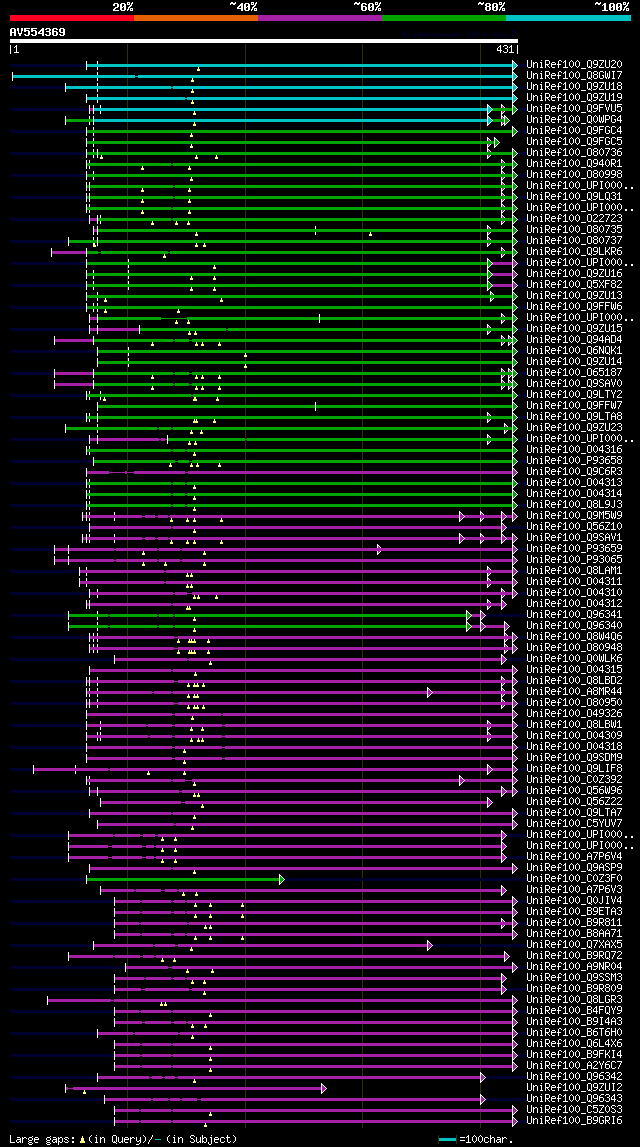Select the UniRef100_Q8L9J3 label
Screen dimensions: 640x1147
tap(574, 505)
